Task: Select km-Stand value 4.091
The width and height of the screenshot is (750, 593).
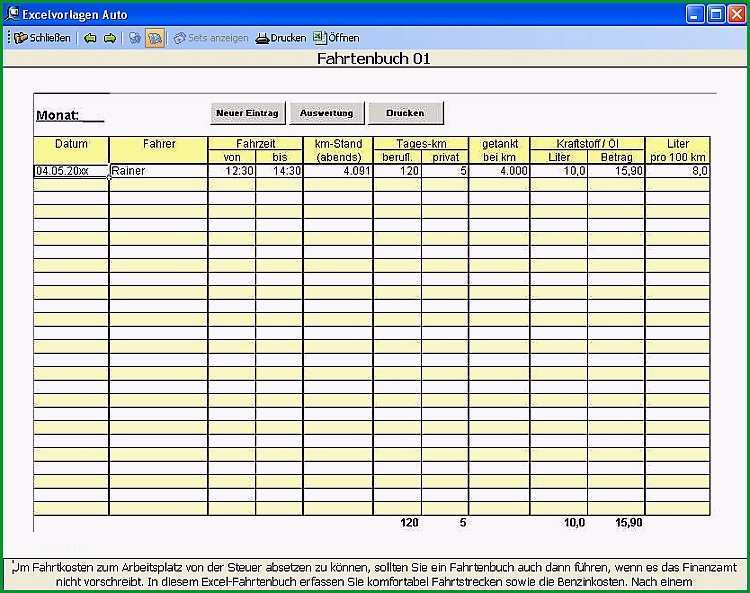Action: tap(338, 171)
